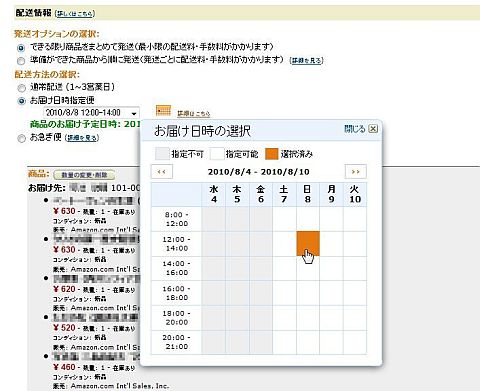Choose お届け日時指定便 radio button
This screenshot has height=391, width=480.
coord(21,101)
